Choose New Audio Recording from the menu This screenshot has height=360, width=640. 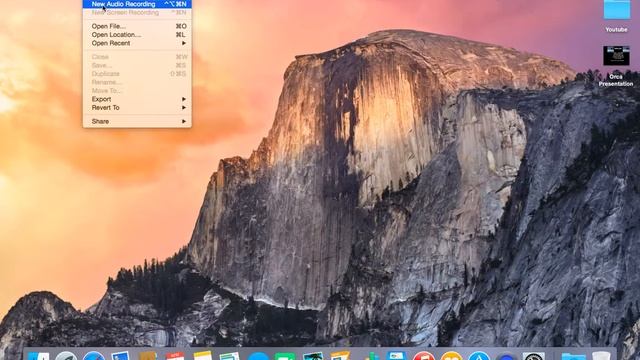[137, 4]
